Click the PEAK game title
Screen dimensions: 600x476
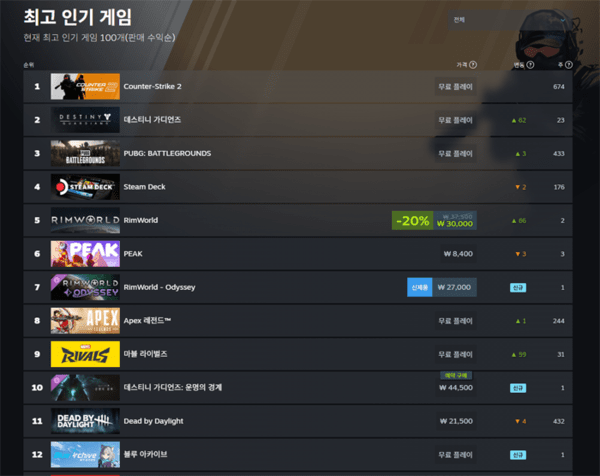coord(132,254)
